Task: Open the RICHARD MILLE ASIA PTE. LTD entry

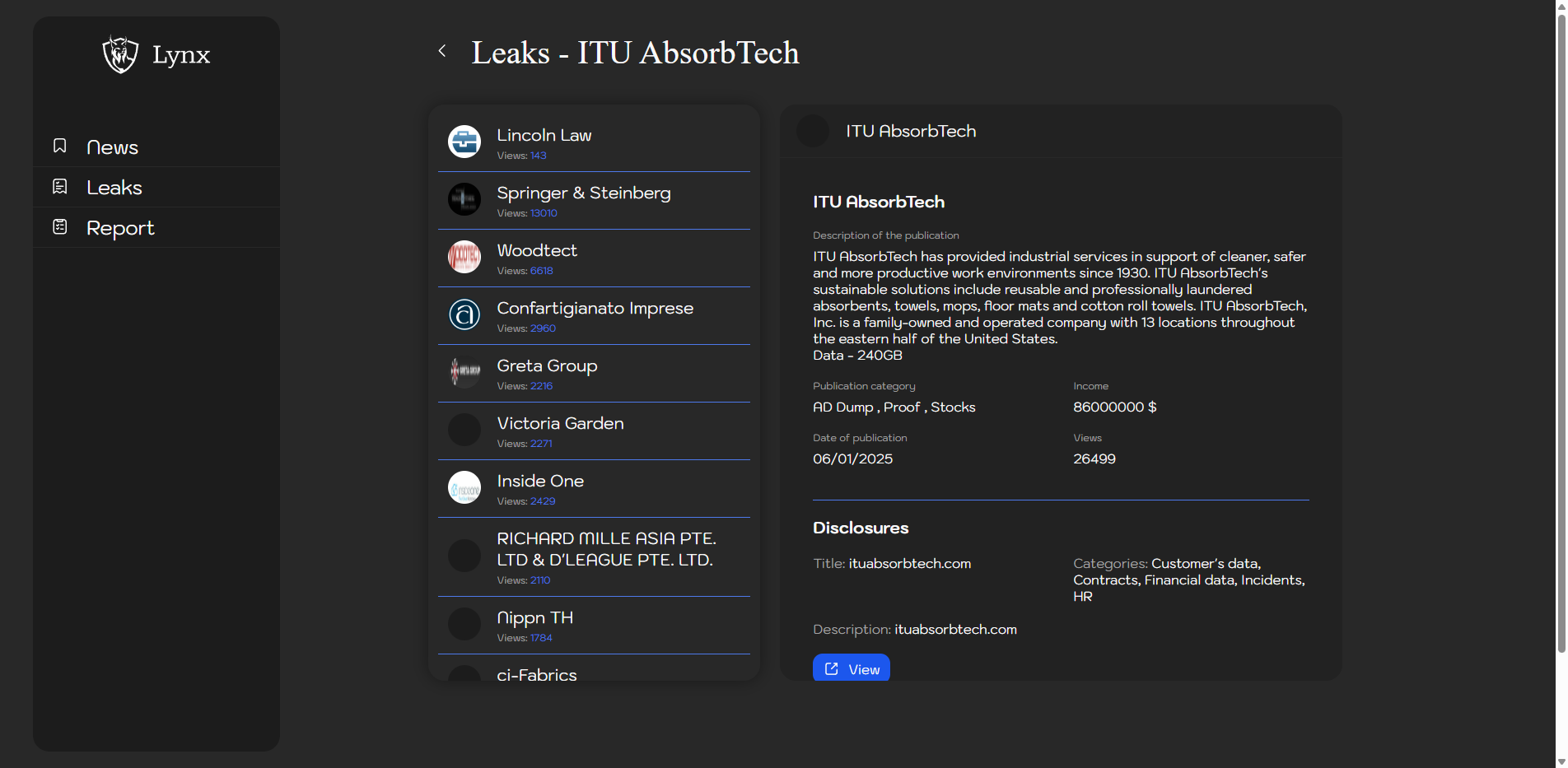Action: [605, 549]
